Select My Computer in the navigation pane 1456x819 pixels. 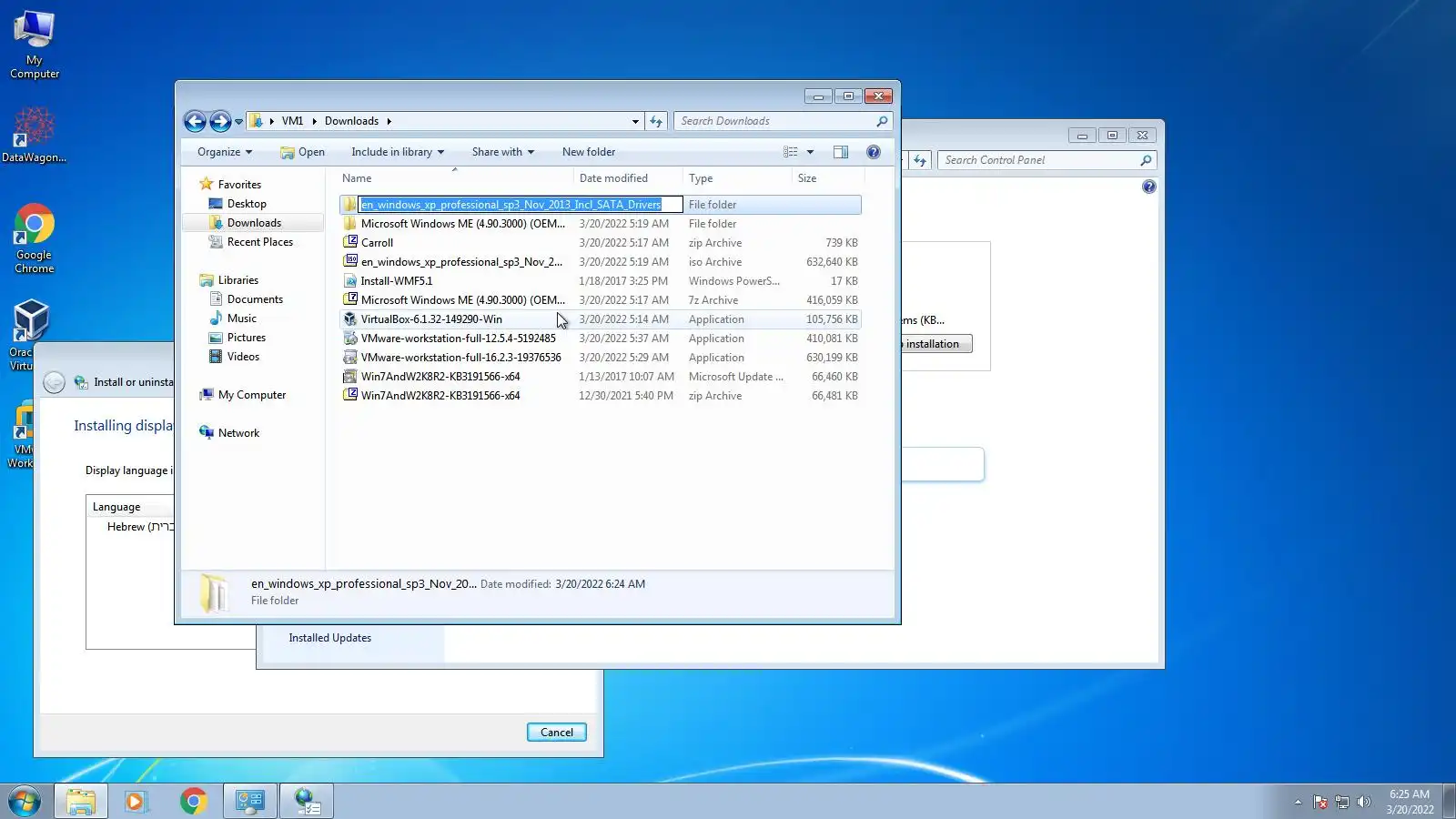(x=252, y=395)
